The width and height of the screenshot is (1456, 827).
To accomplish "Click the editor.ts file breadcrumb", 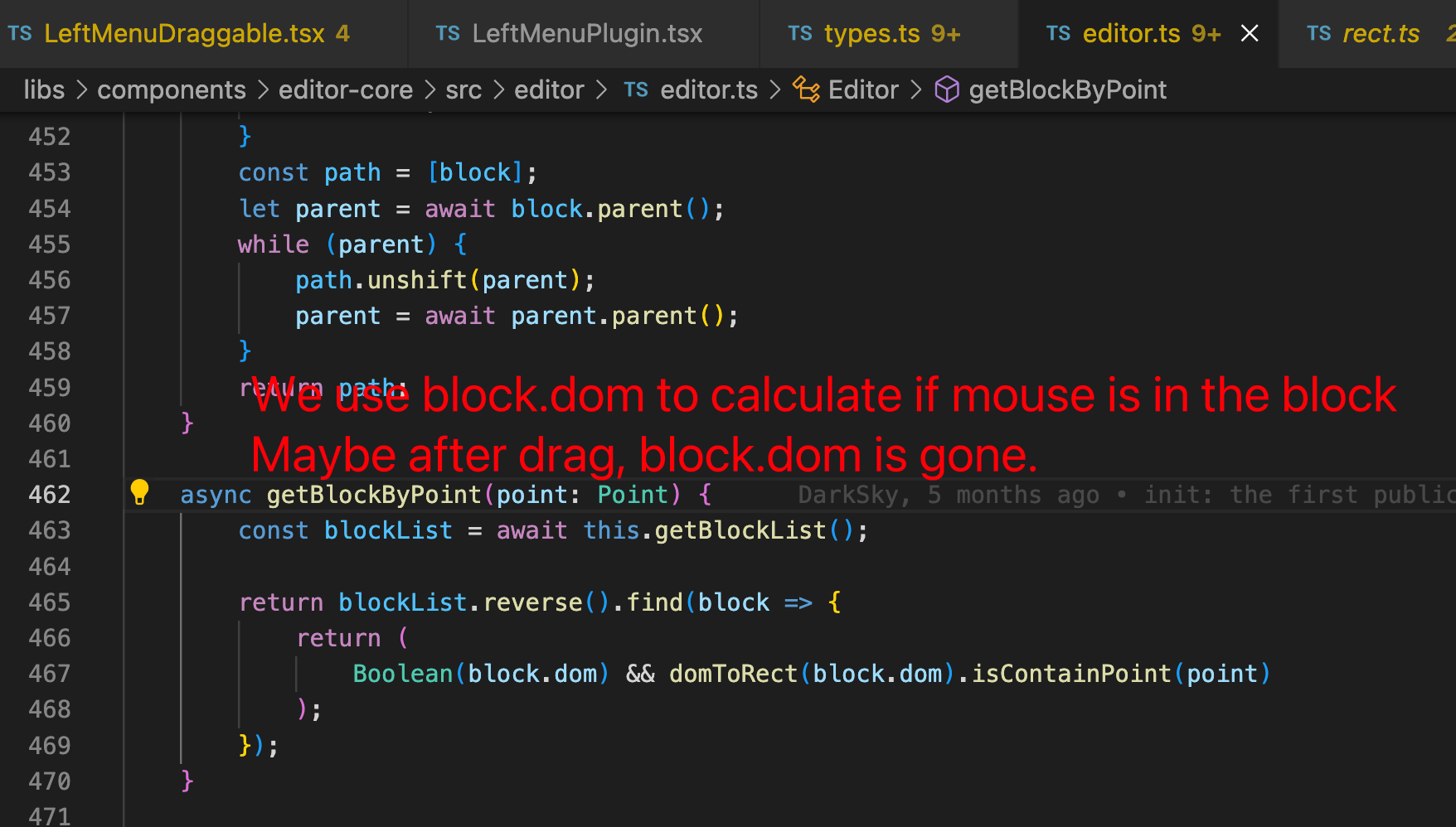I will click(x=709, y=89).
